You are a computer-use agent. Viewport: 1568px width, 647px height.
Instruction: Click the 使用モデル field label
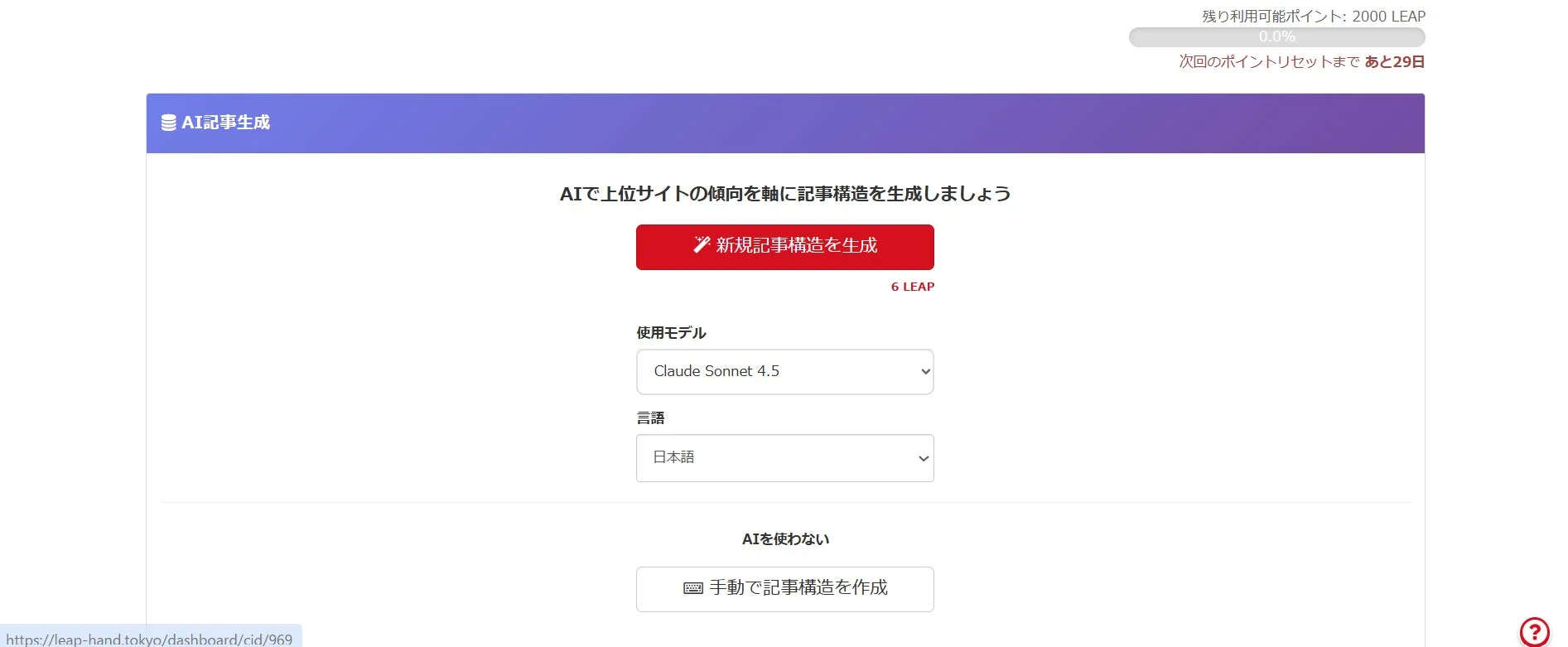670,332
